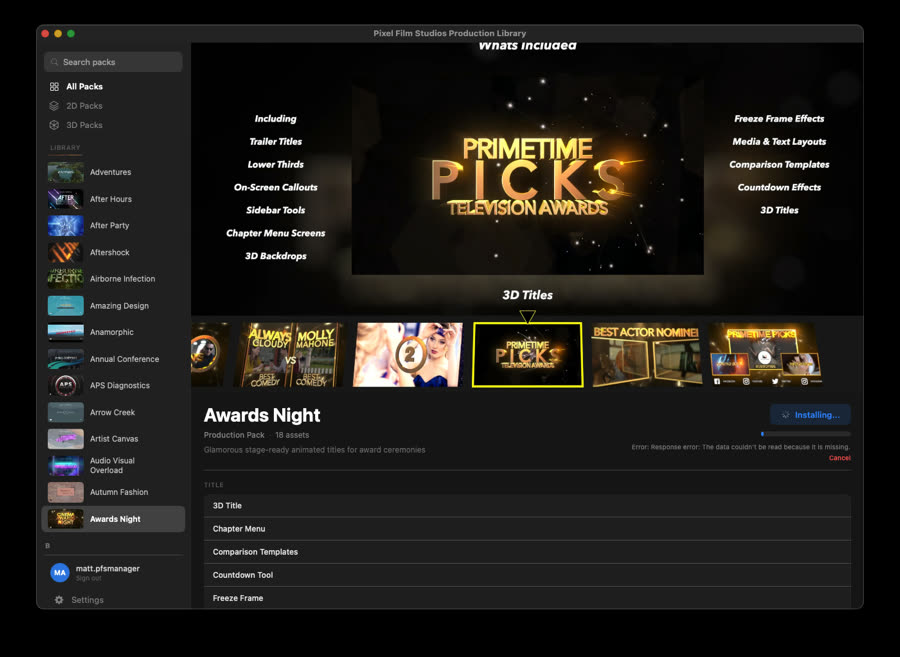Image resolution: width=900 pixels, height=657 pixels.
Task: Click the search magnifier icon
Action: click(x=55, y=62)
